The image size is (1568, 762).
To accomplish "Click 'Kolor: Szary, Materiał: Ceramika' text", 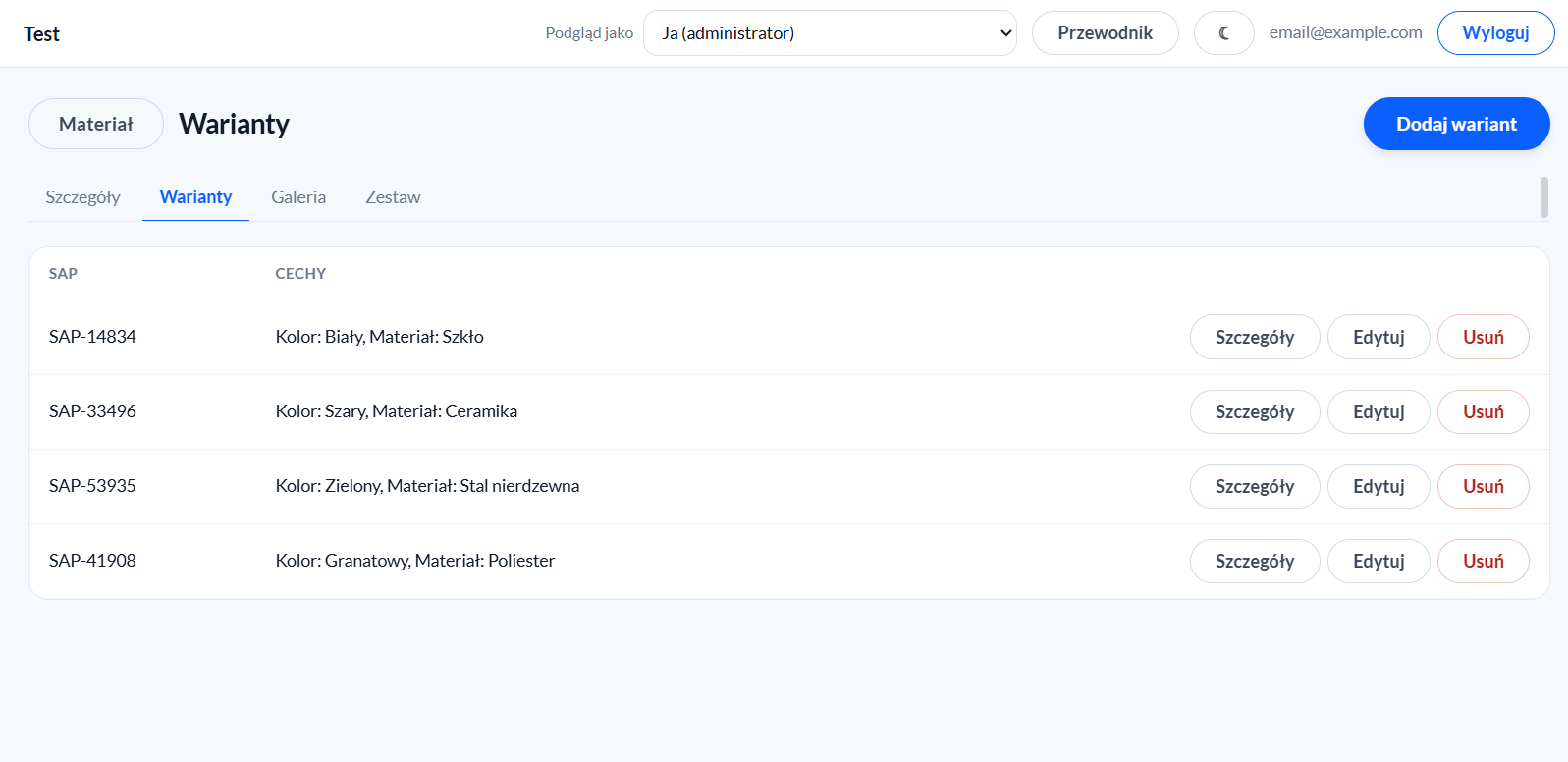I will click(396, 411).
